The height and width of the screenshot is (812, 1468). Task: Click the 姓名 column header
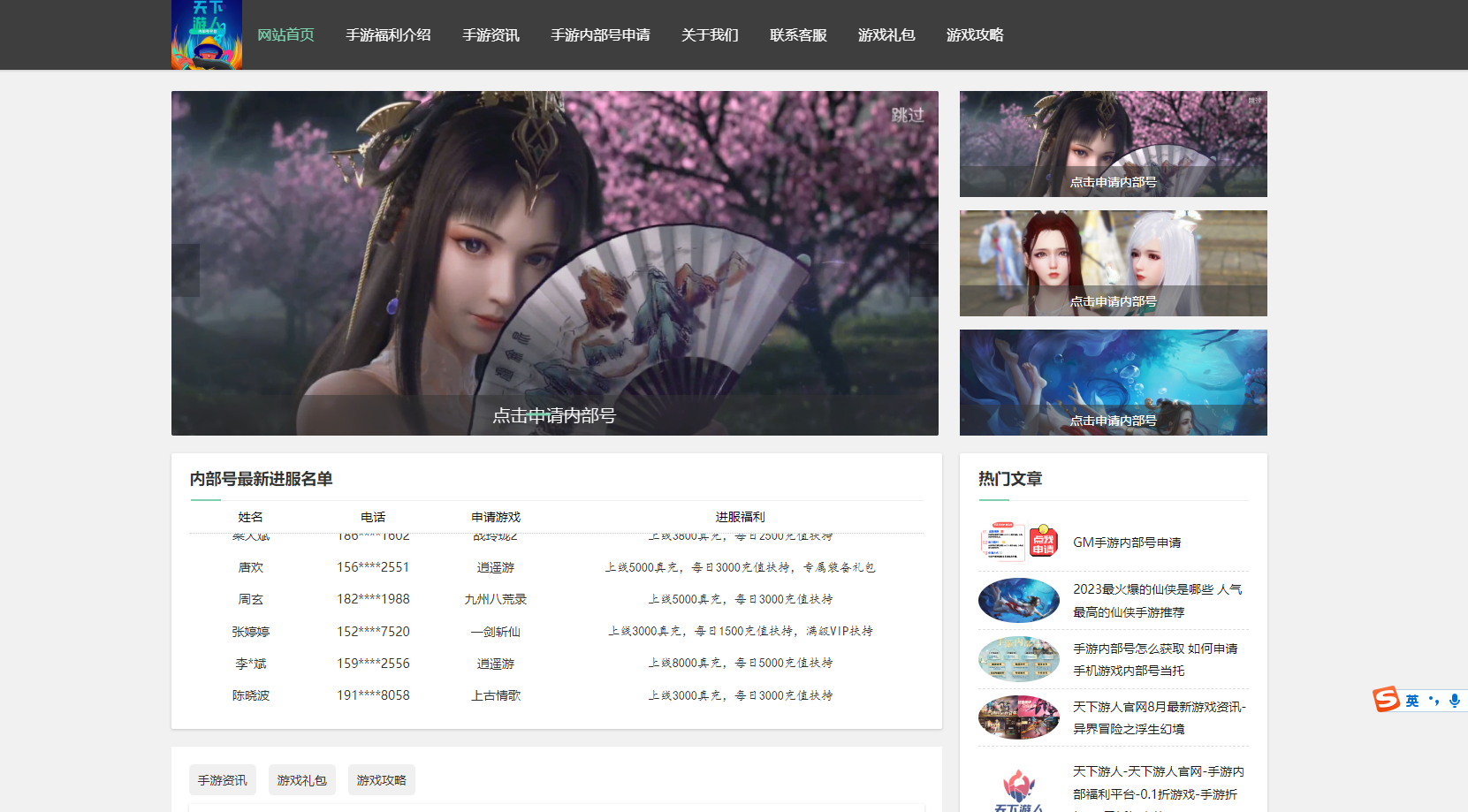(250, 517)
